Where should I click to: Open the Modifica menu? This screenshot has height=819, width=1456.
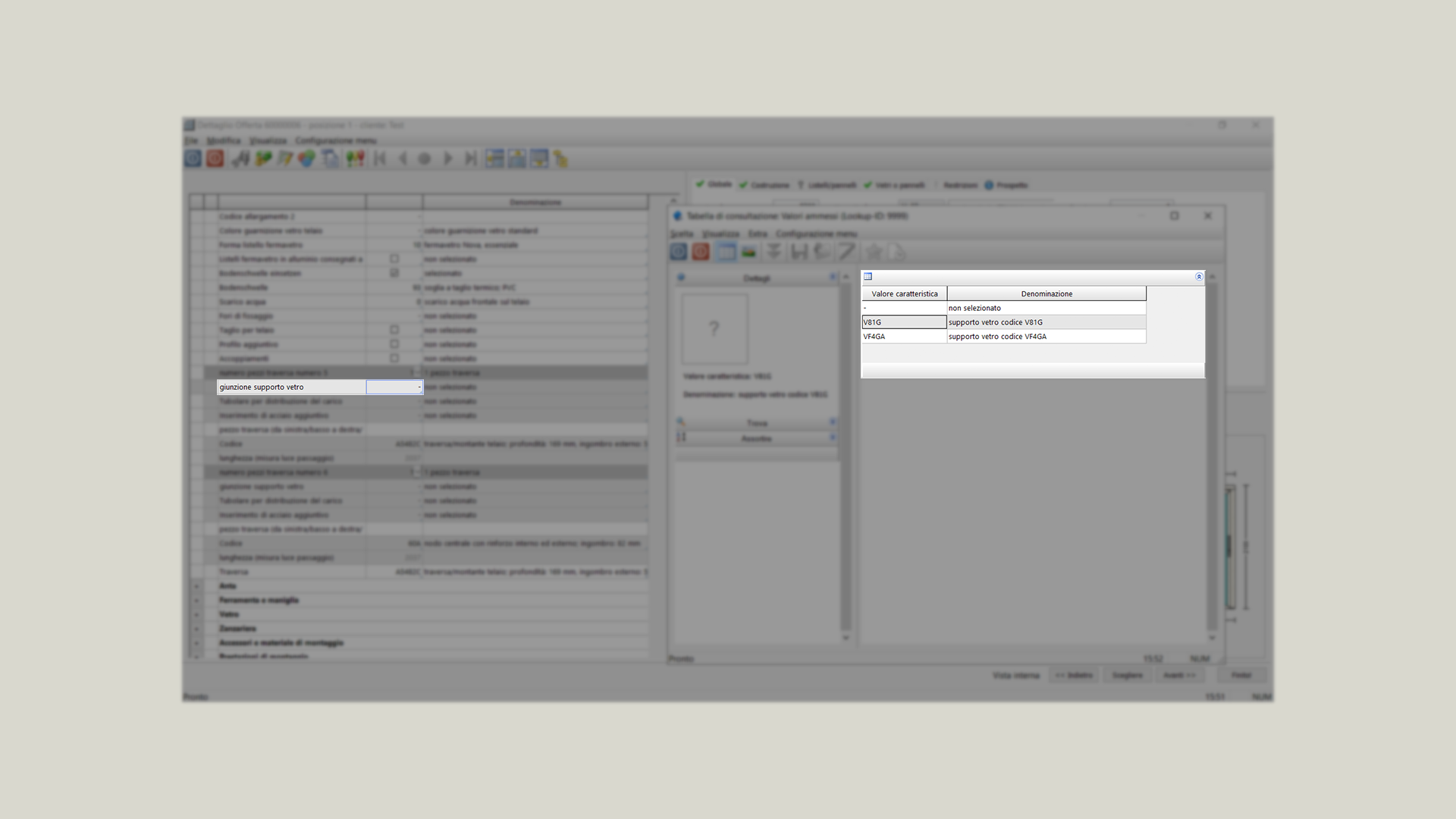(x=224, y=140)
